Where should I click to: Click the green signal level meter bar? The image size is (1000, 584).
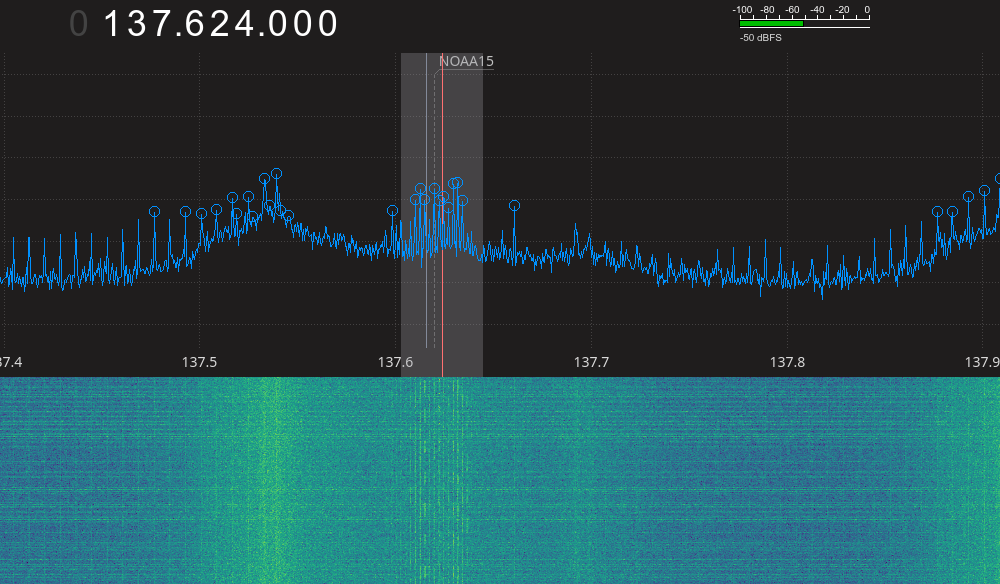[x=771, y=23]
